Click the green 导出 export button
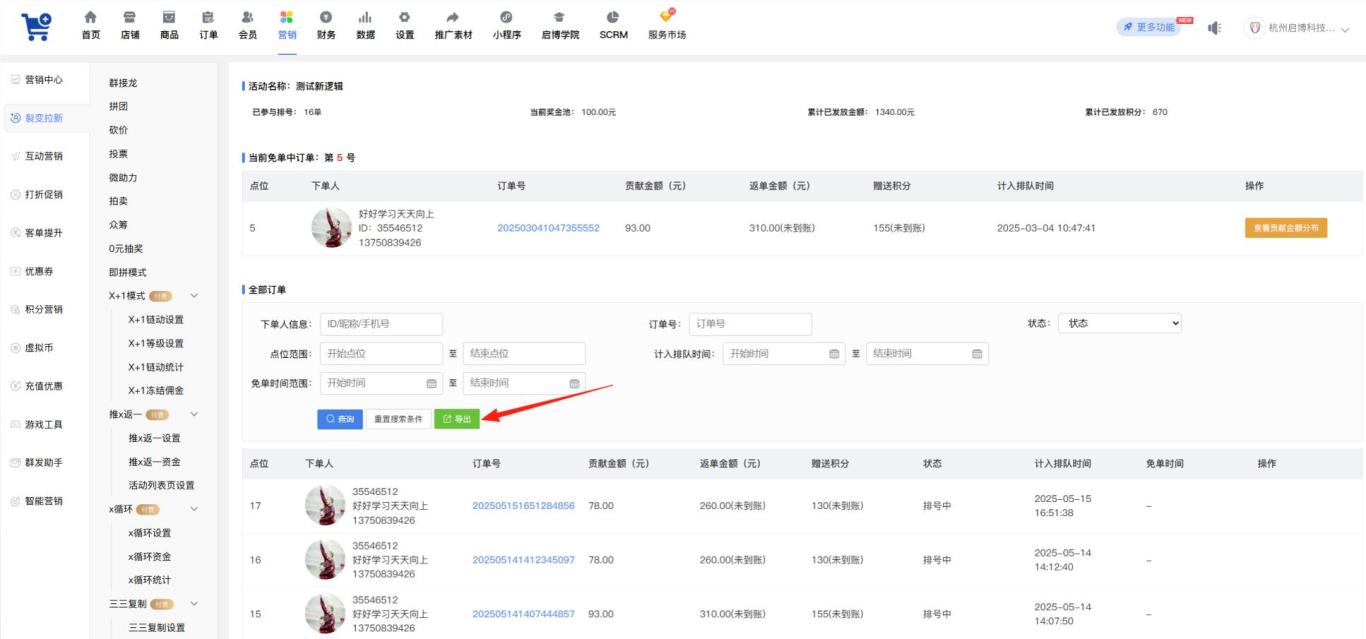 click(457, 419)
